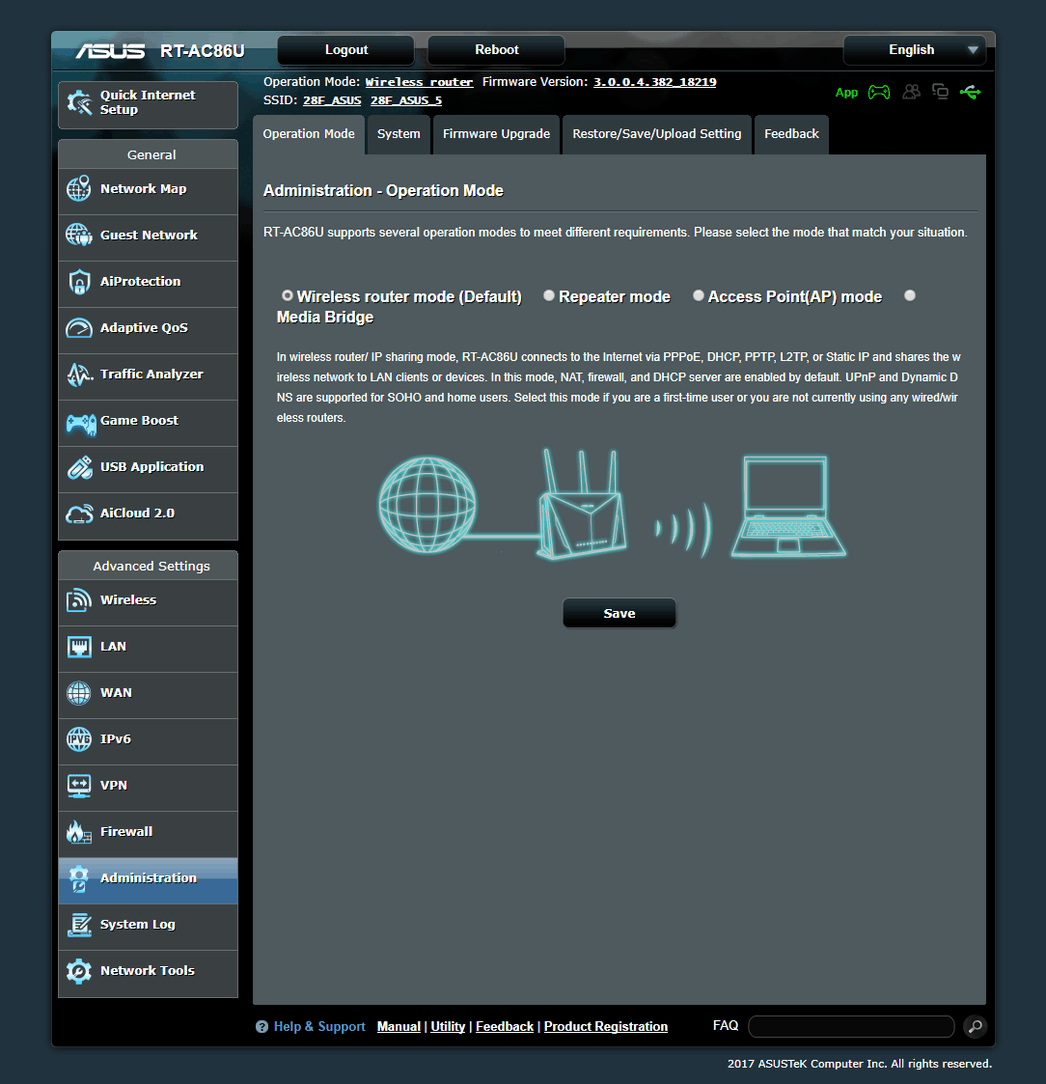
Task: Select Wireless router mode (Default) radio button
Action: [287, 296]
